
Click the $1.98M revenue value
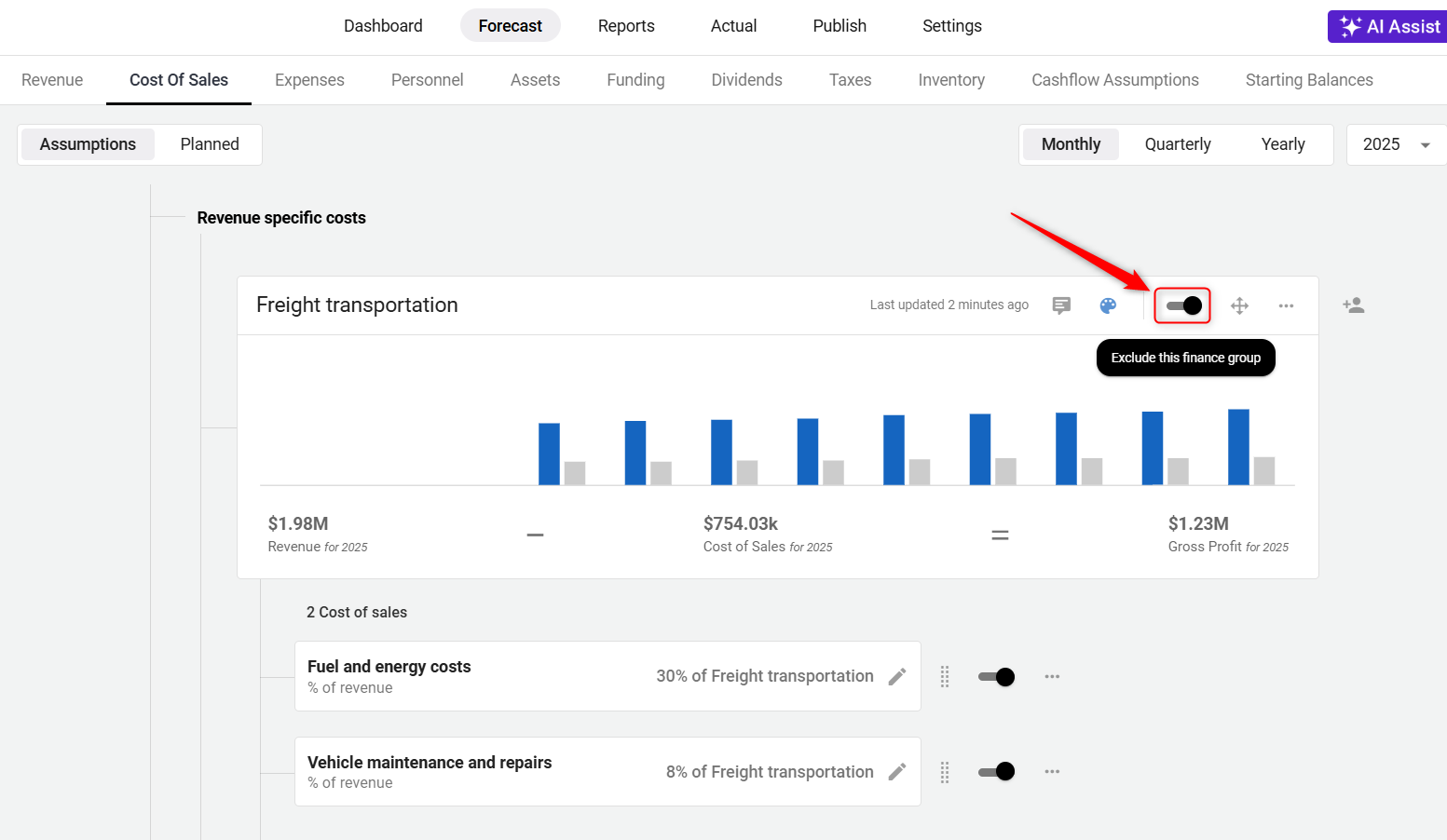[298, 523]
